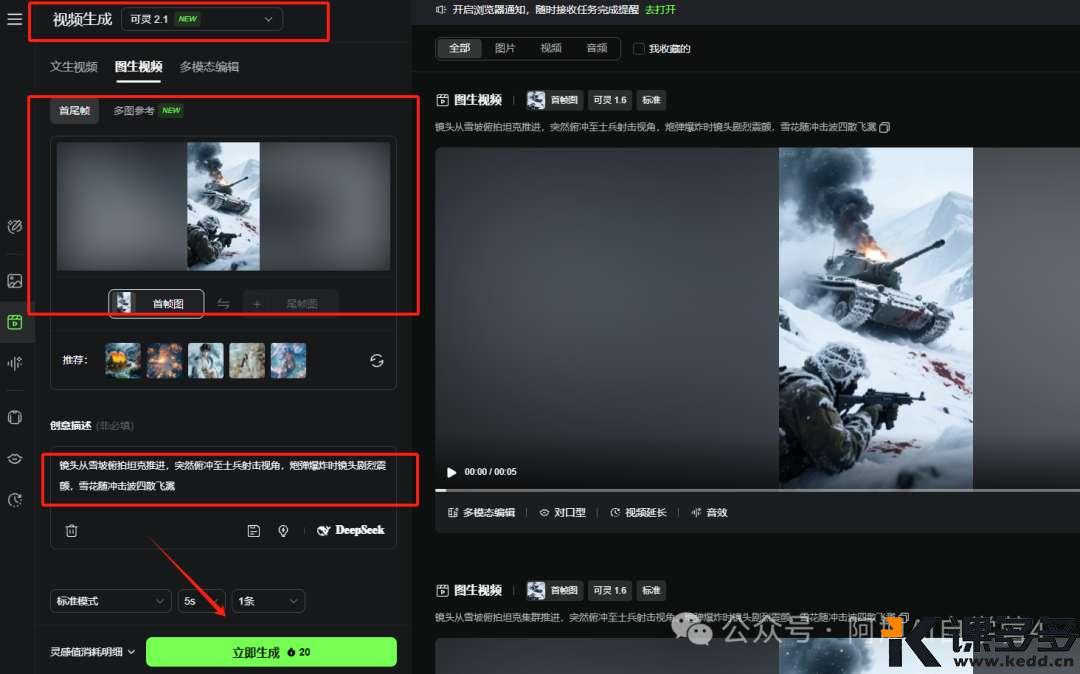Click the 可灵 1.6 tag on first card

coord(610,100)
